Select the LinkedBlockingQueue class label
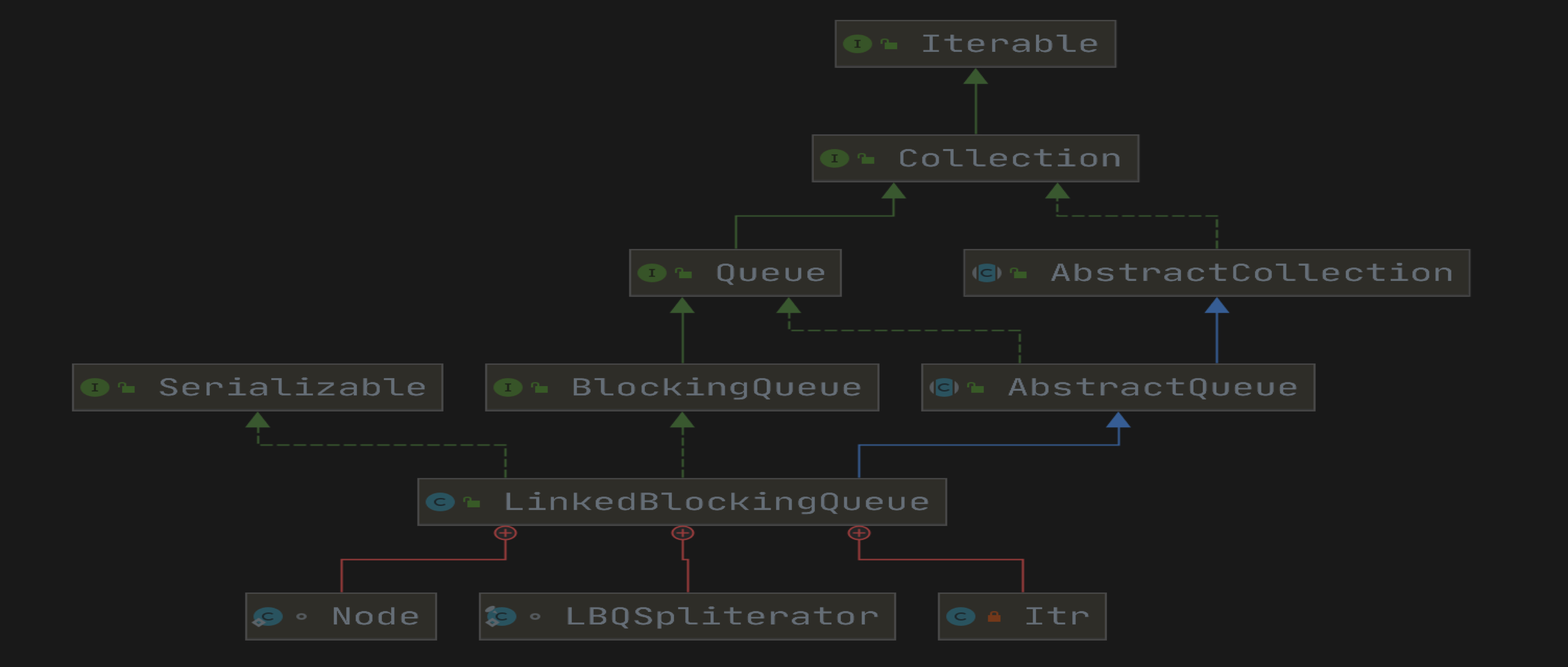 tap(717, 502)
